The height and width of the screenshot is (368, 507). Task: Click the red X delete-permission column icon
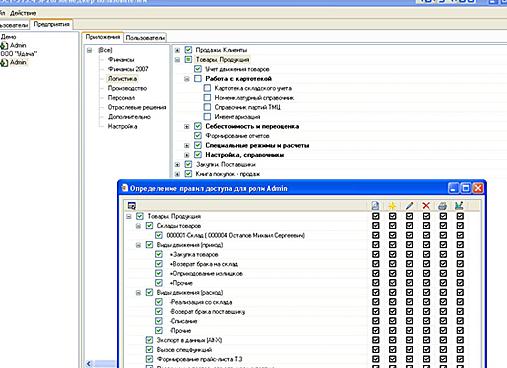coord(426,206)
